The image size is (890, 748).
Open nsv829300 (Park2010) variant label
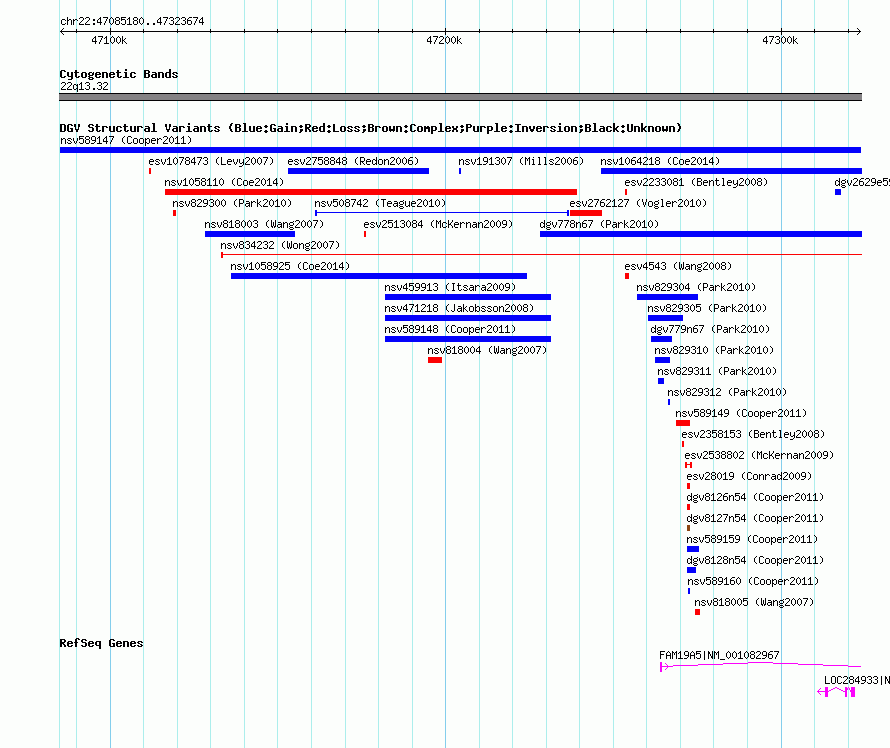point(232,203)
